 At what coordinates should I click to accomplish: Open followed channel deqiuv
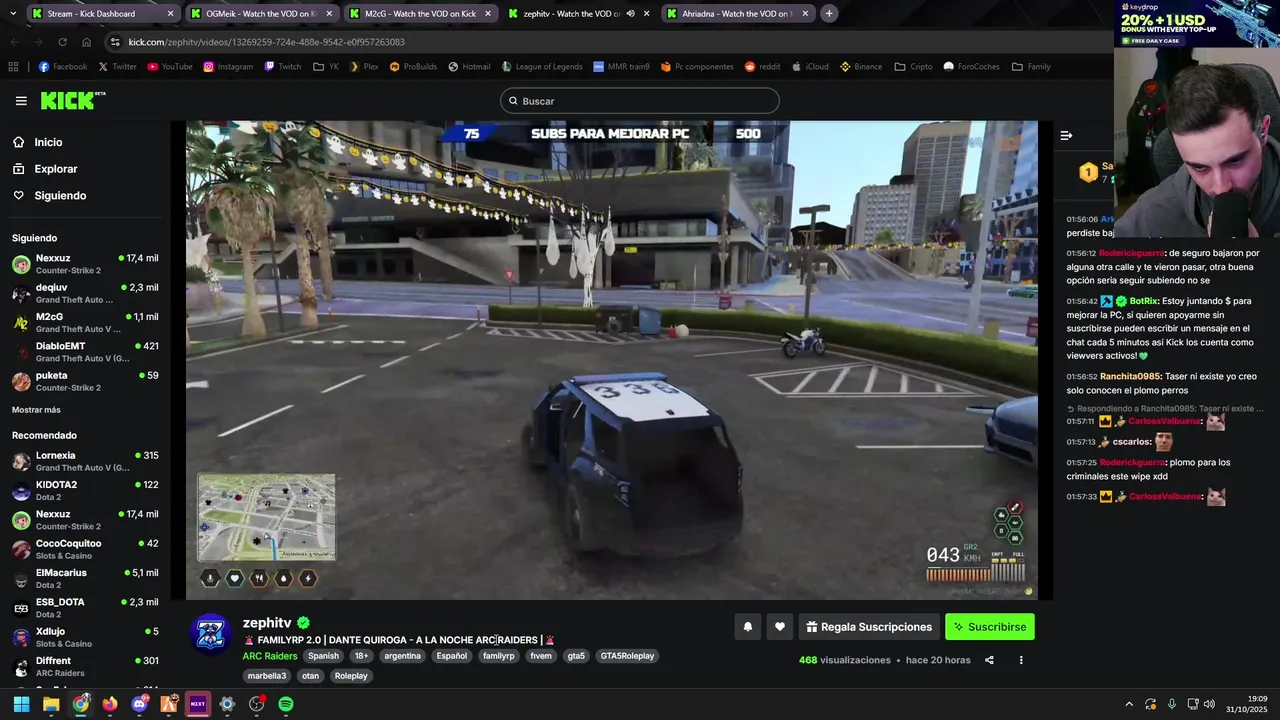point(85,293)
